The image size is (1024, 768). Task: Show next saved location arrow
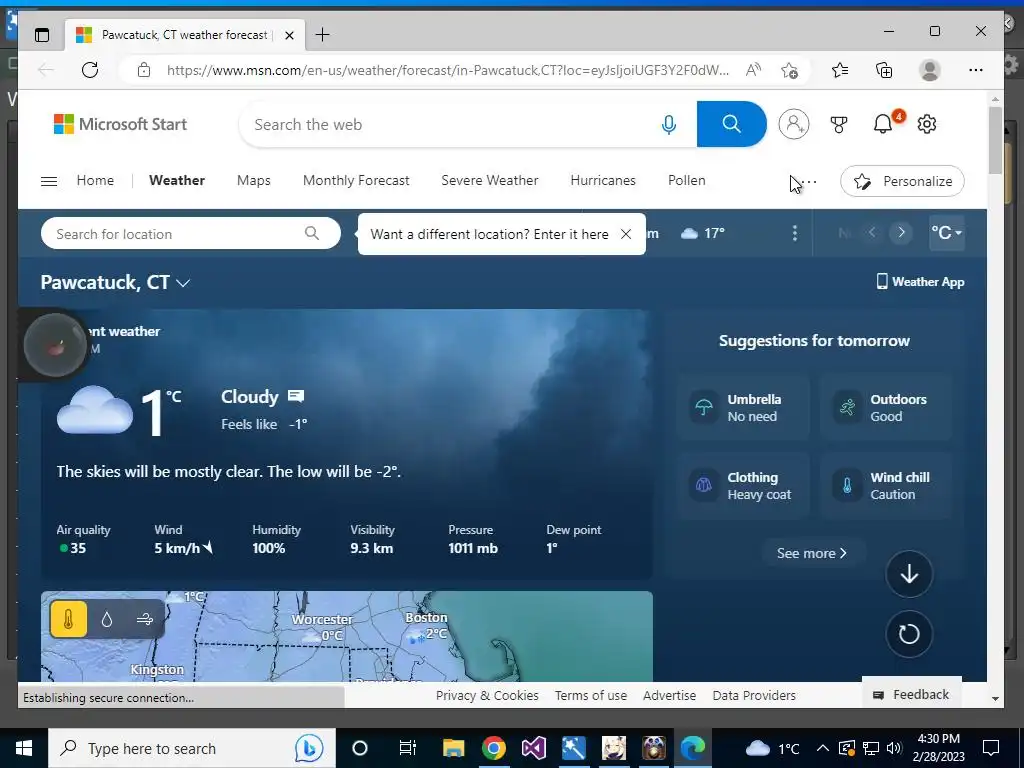[x=901, y=232]
